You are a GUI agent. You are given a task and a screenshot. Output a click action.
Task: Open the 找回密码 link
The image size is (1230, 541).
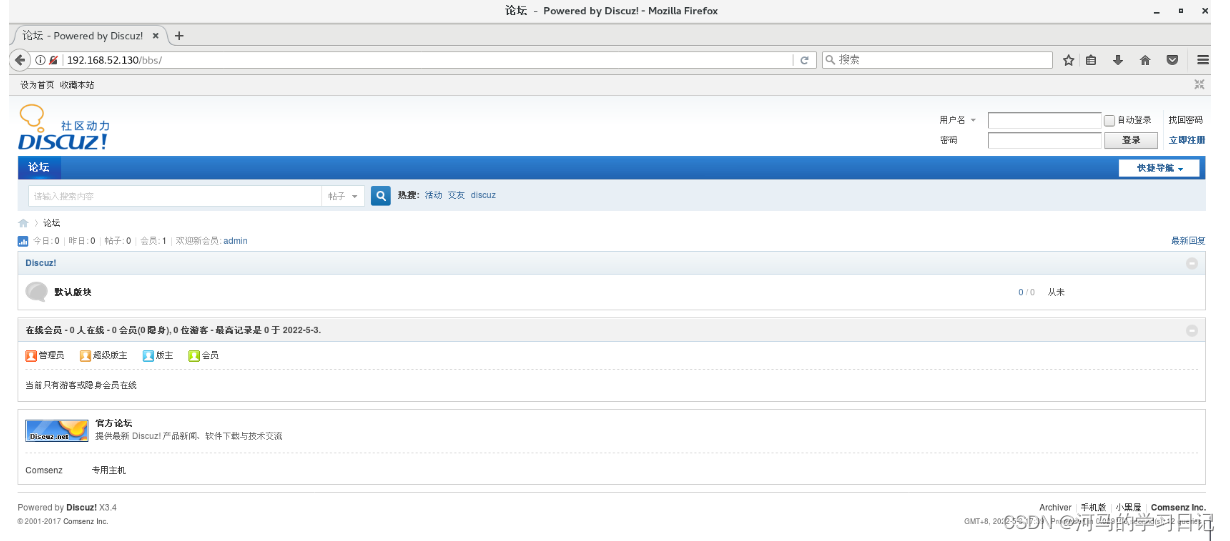1186,120
